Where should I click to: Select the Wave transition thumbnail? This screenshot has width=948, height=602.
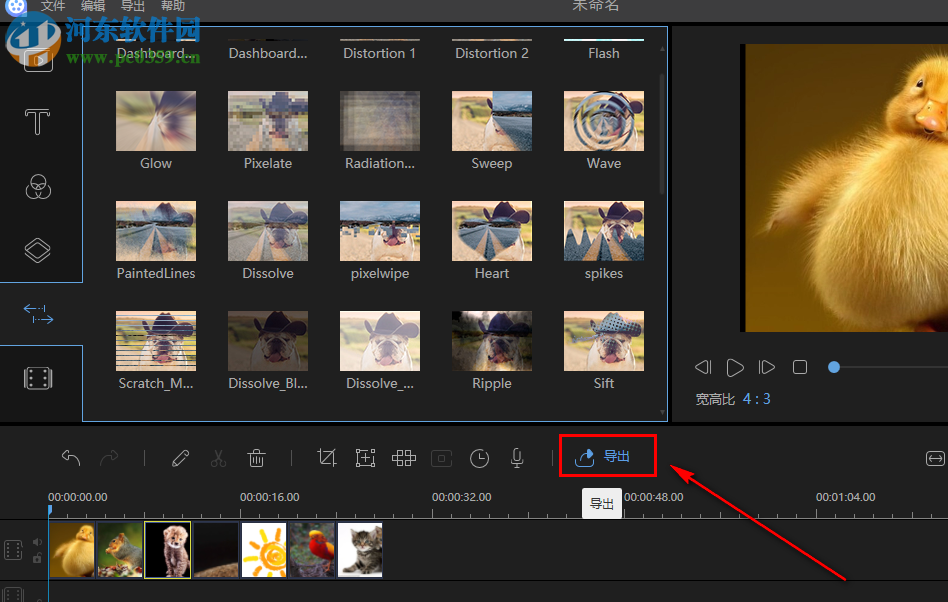tap(603, 121)
